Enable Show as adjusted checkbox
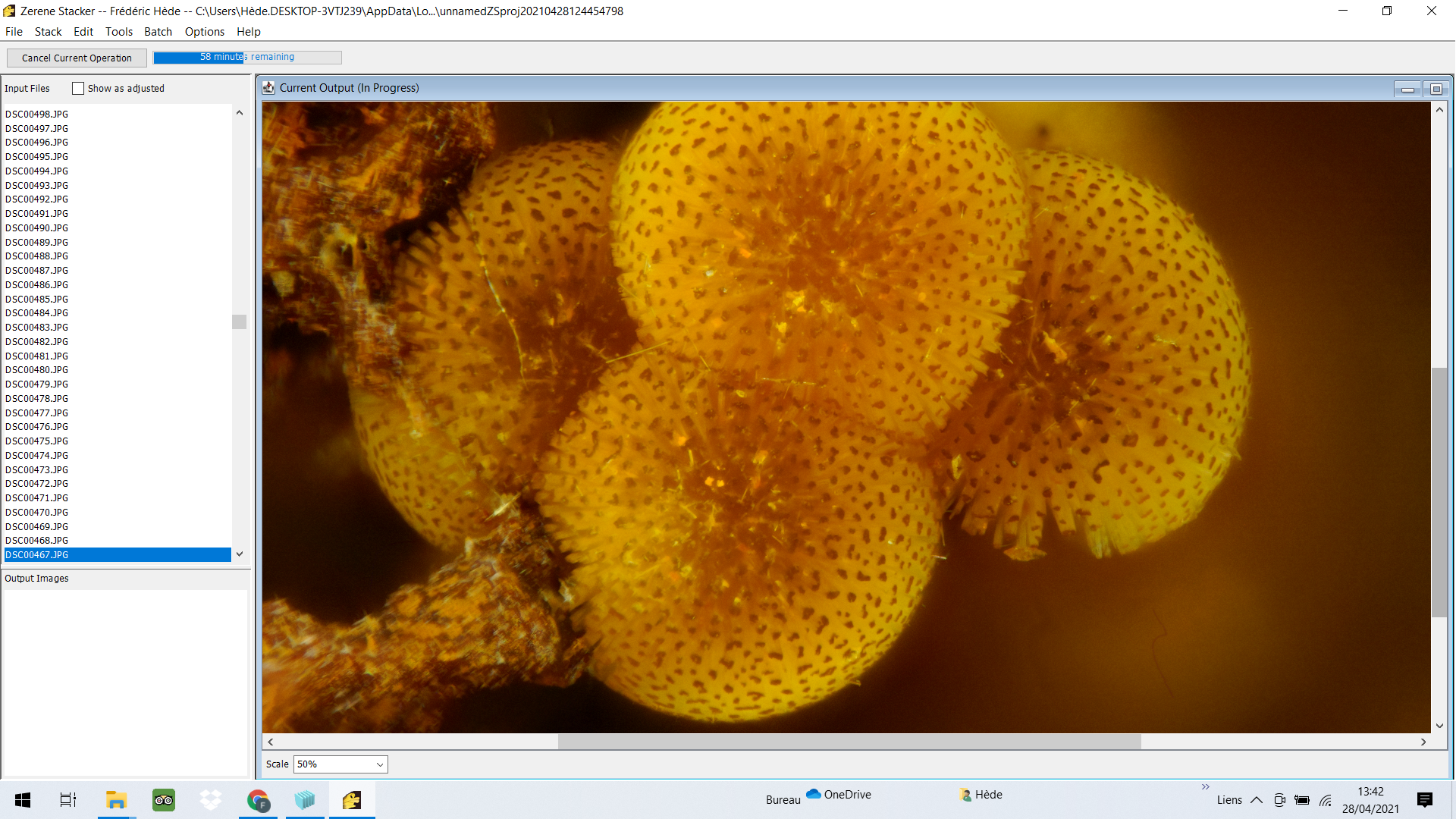This screenshot has width=1456, height=819. 78,88
